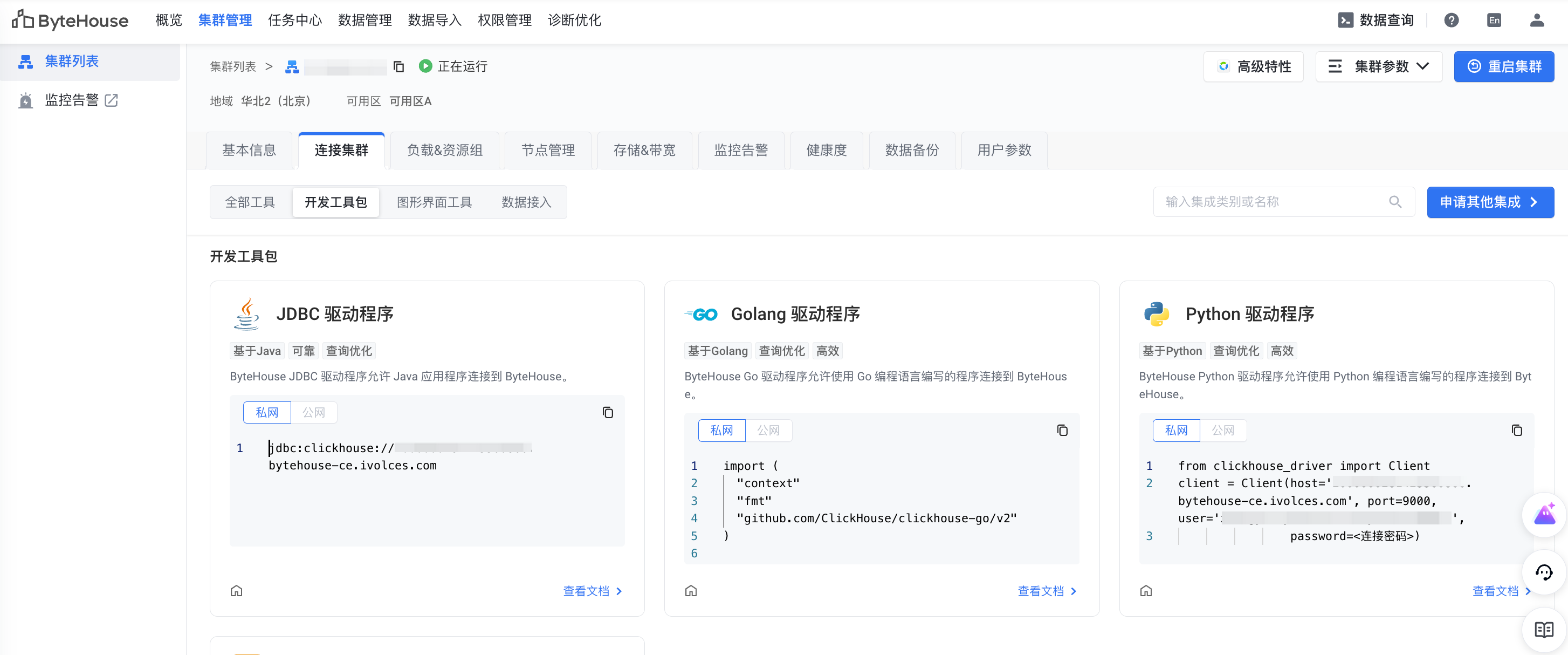Screen dimensions: 1568x655
Task: Open 监控告警 in the left sidebar
Action: [72, 100]
